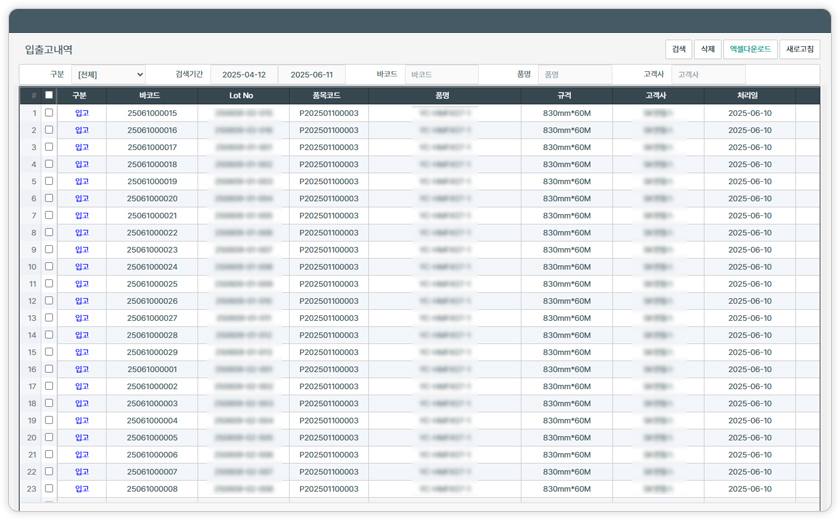Screen dimensions: 840x520
Task: Click the Lot No column header
Action: pyautogui.click(x=241, y=96)
